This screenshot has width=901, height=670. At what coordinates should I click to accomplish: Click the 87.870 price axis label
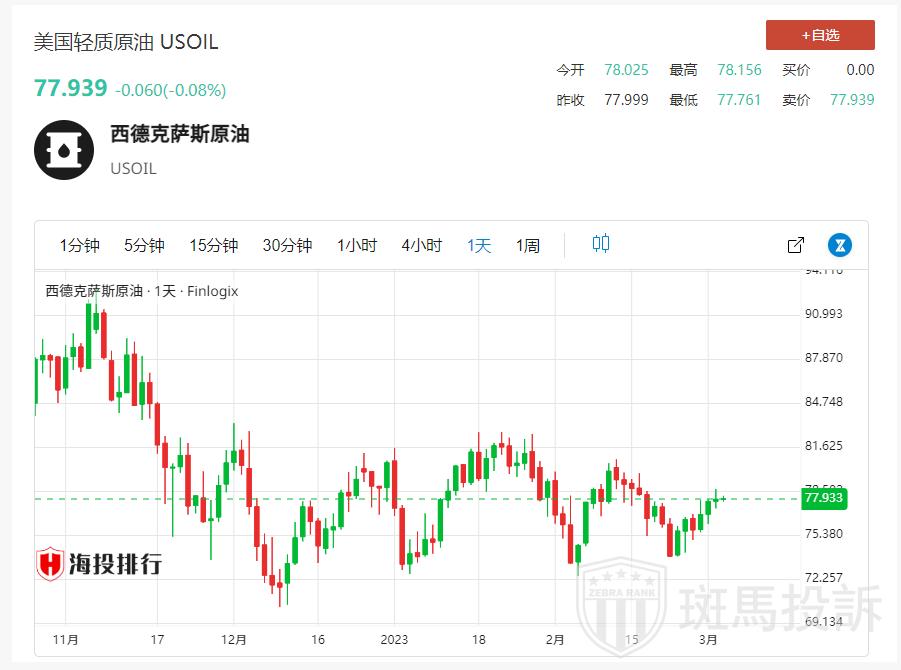tap(823, 358)
